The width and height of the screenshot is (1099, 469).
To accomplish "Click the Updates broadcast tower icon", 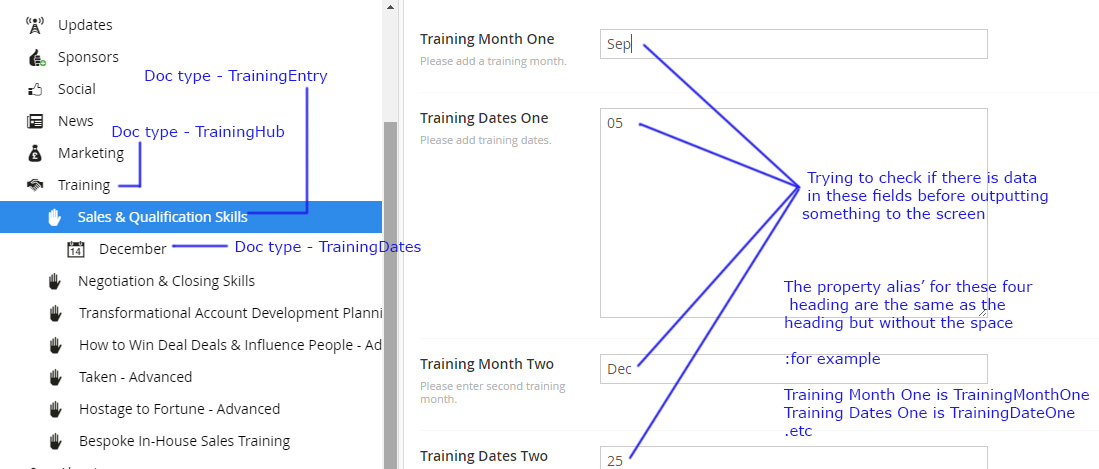I will 36,25.
